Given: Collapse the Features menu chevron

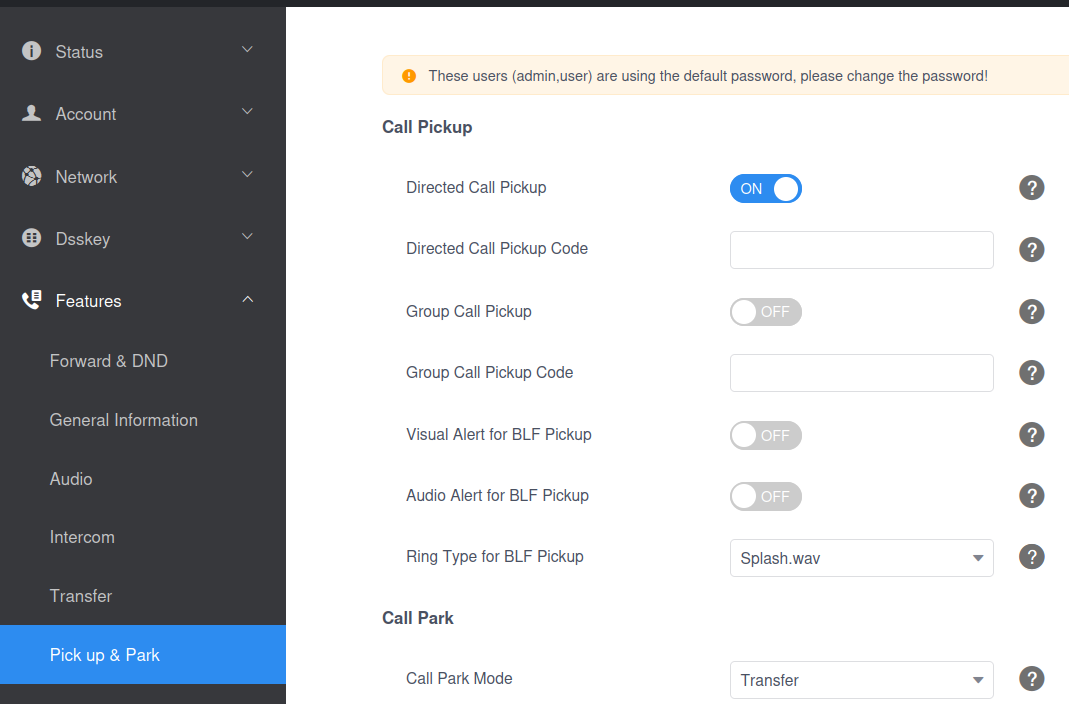Looking at the screenshot, I should click(247, 299).
